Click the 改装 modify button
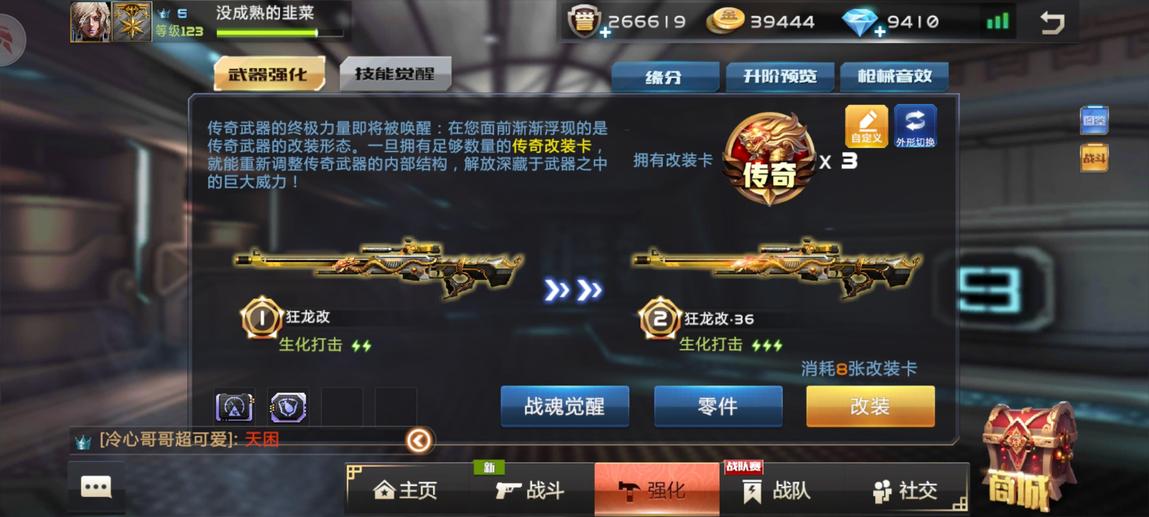Viewport: 1149px width, 517px height. coord(870,406)
